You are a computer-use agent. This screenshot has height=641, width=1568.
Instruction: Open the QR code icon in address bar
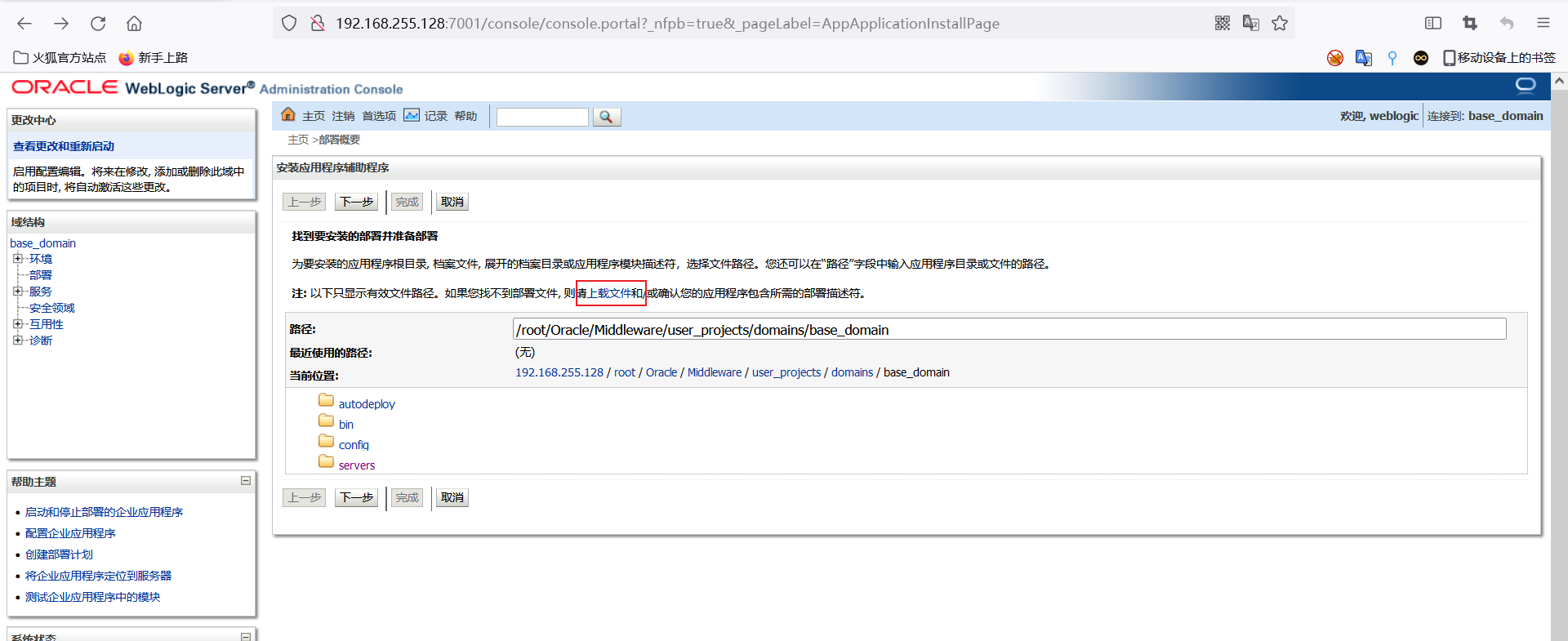1223,24
